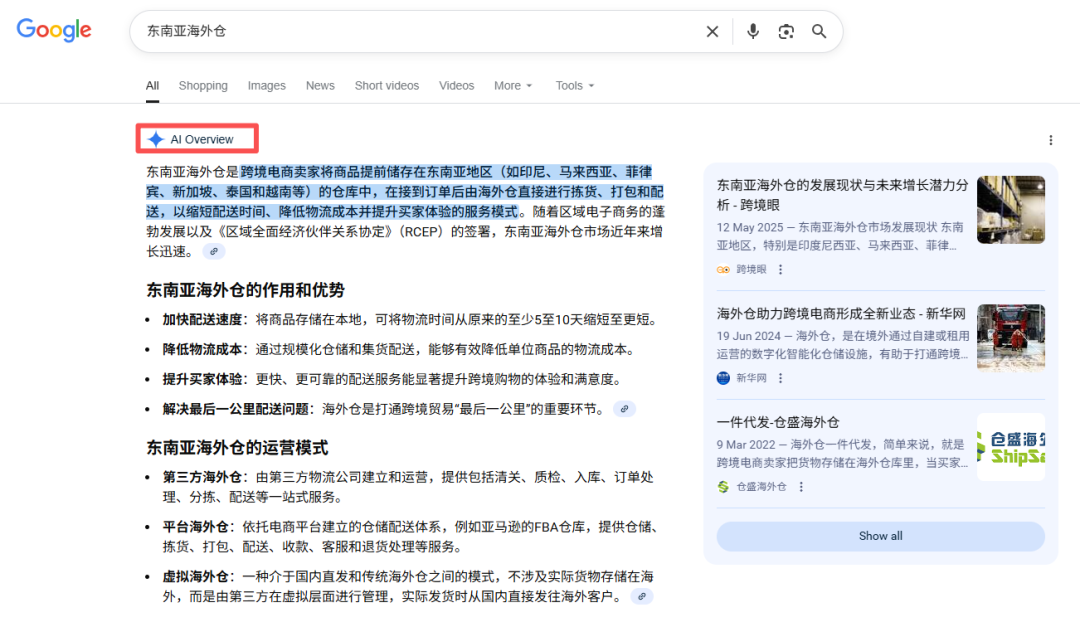Open the Short videos tab
This screenshot has height=622, width=1080.
point(386,86)
